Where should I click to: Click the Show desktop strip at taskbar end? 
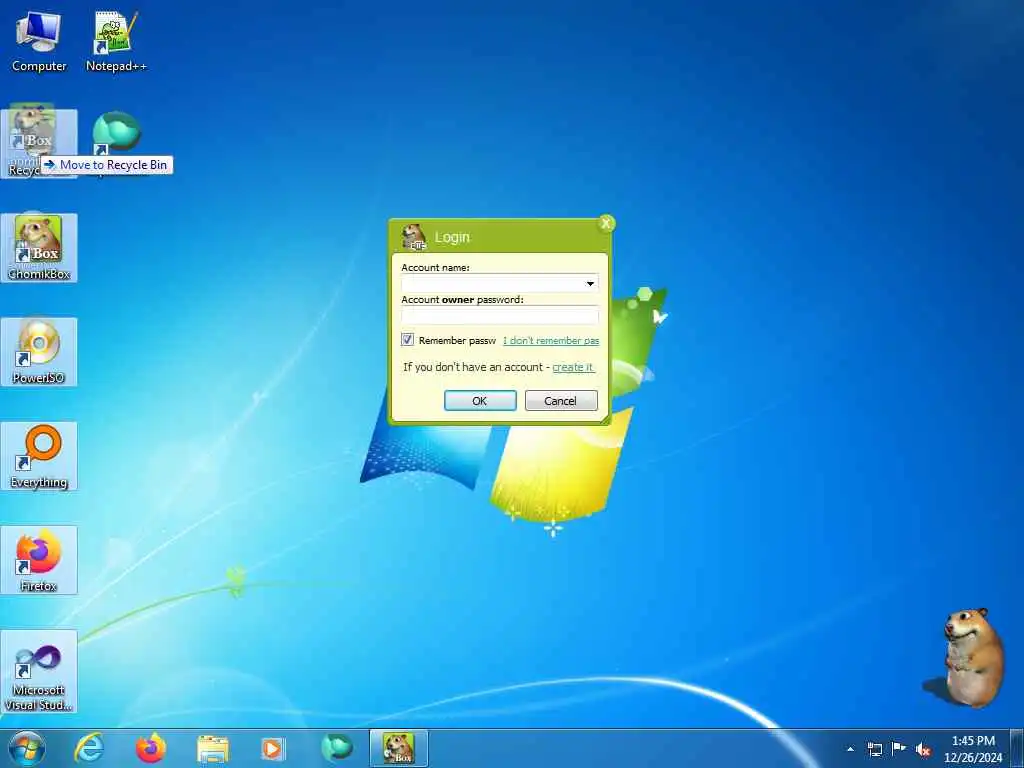pos(1017,749)
